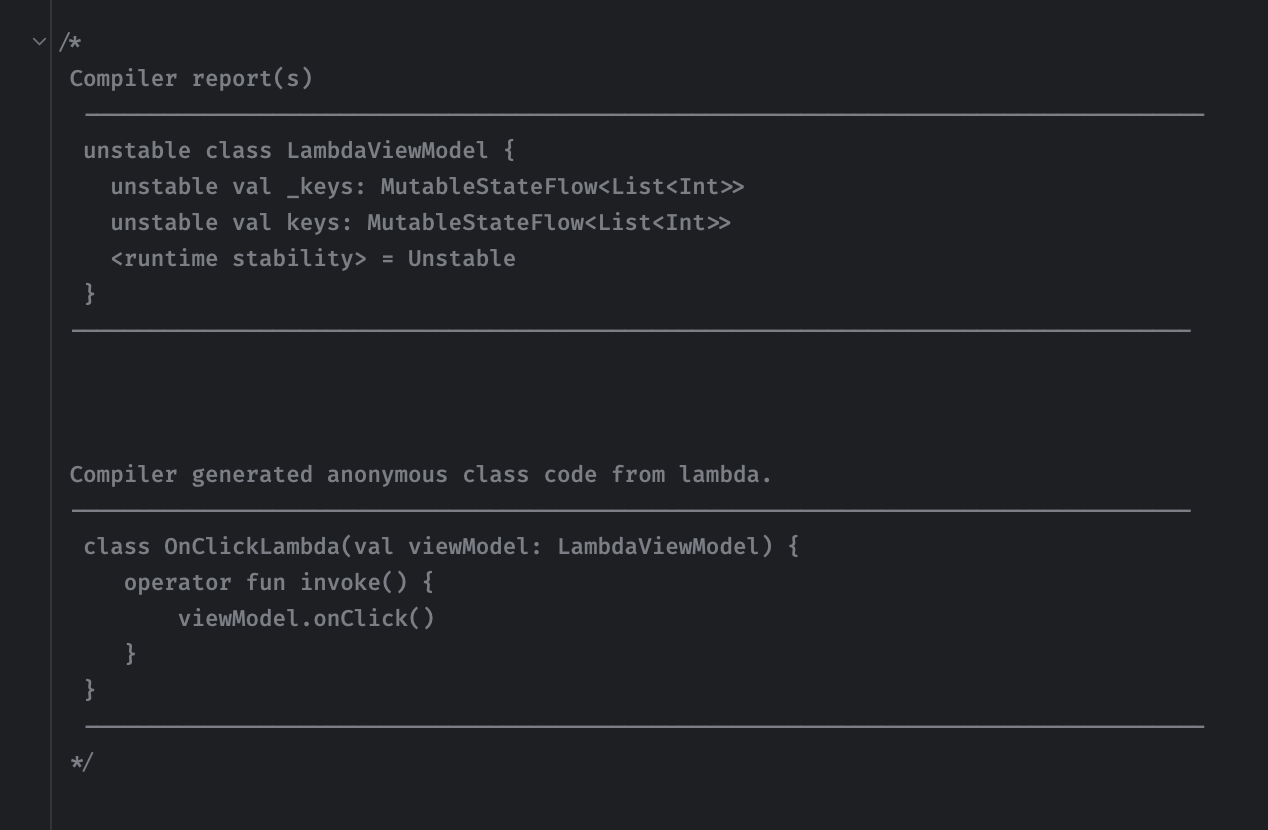The image size is (1268, 830).
Task: Place cursor on the '_keys' property line
Action: pos(427,186)
